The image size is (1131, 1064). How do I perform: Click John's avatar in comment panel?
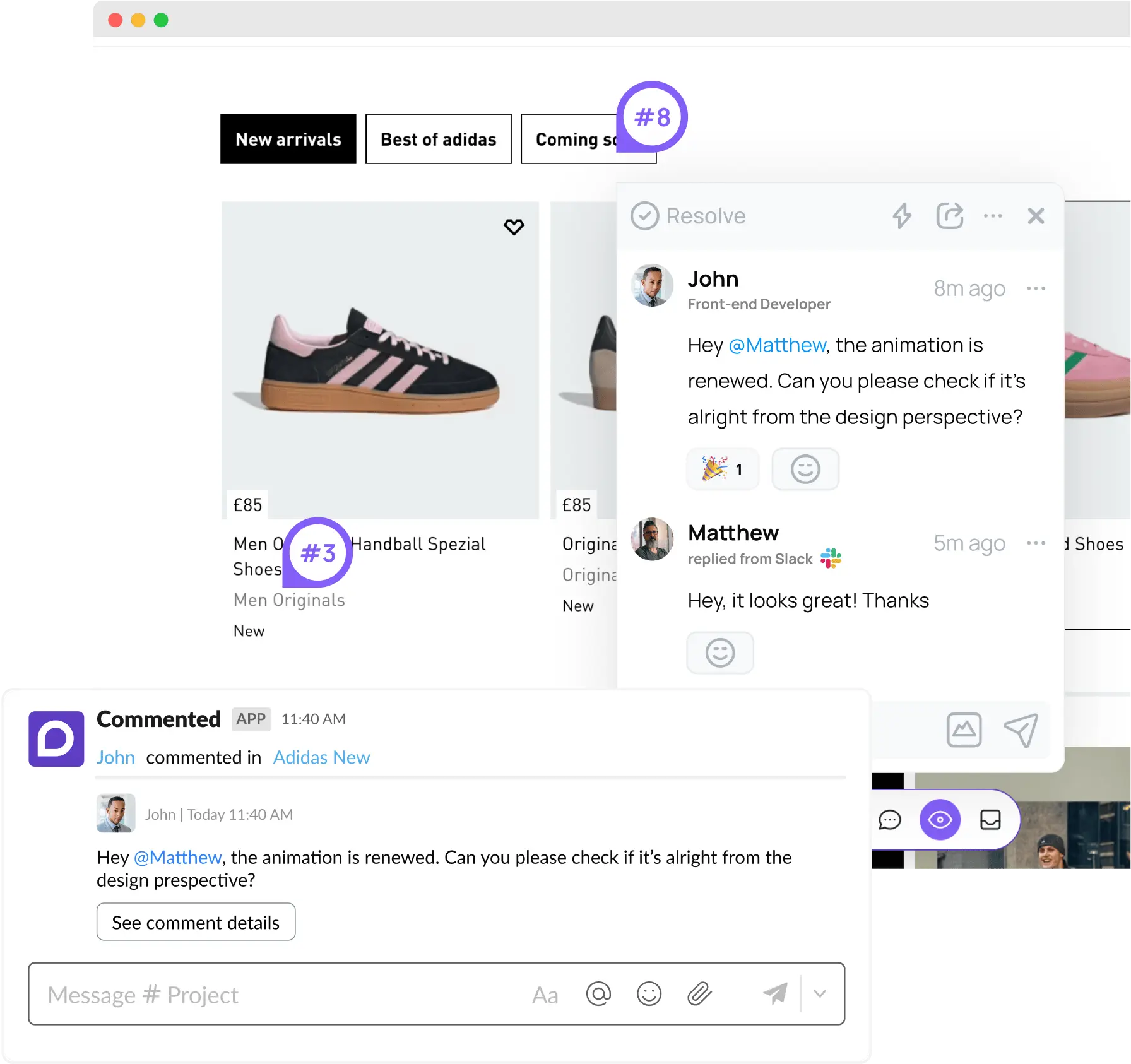652,285
